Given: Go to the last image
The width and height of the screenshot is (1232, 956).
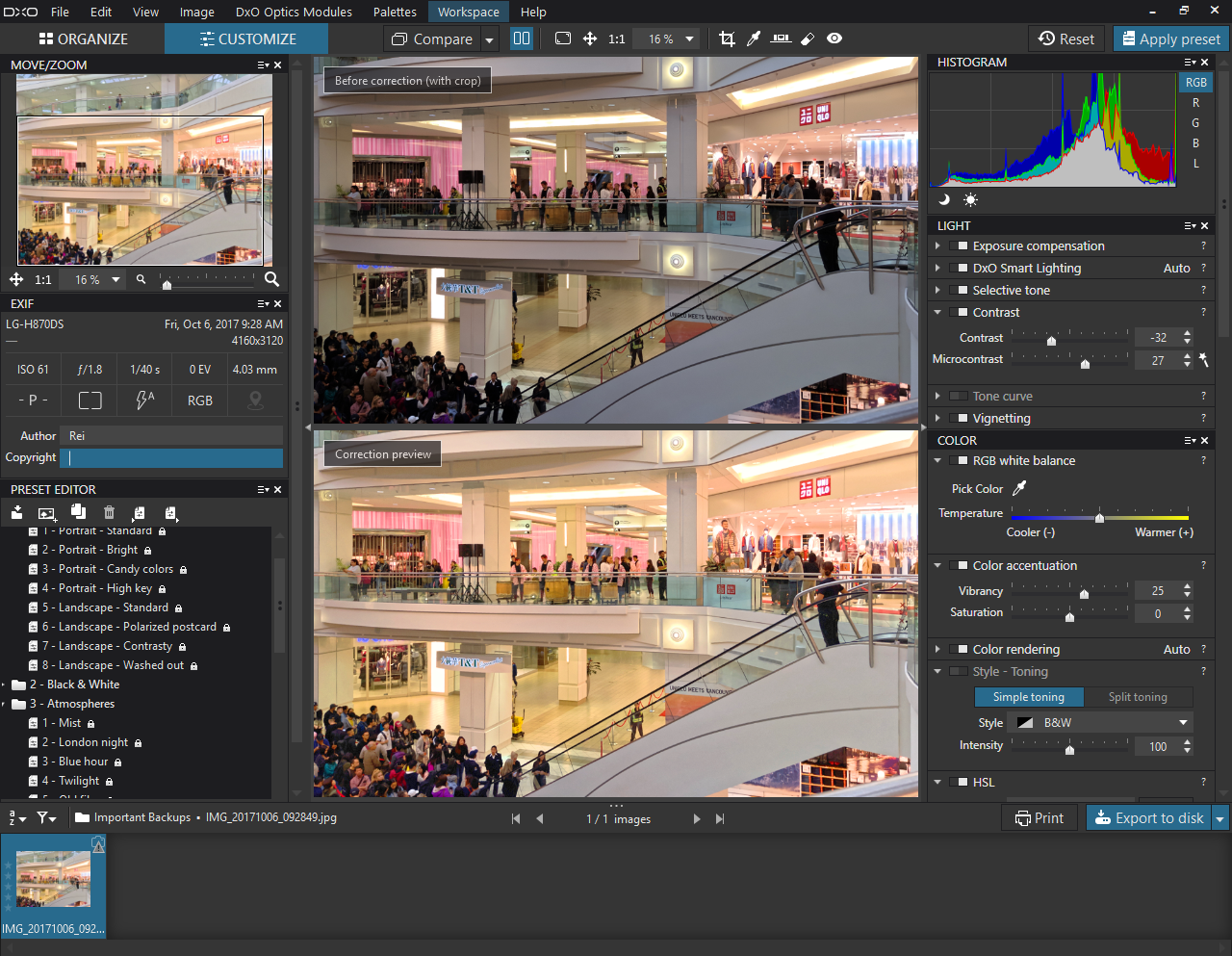Looking at the screenshot, I should [x=720, y=818].
